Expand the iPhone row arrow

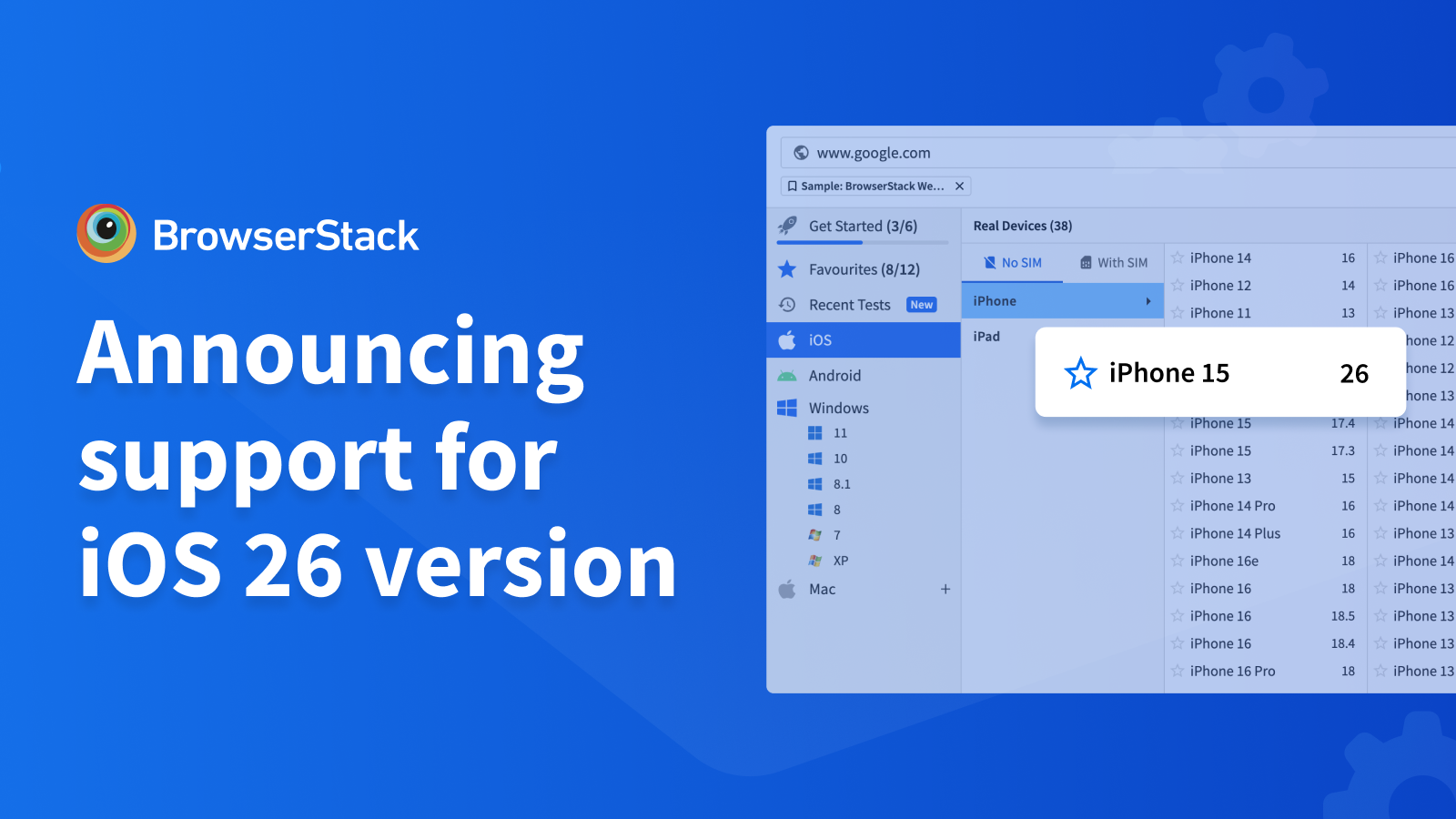pyautogui.click(x=1148, y=301)
